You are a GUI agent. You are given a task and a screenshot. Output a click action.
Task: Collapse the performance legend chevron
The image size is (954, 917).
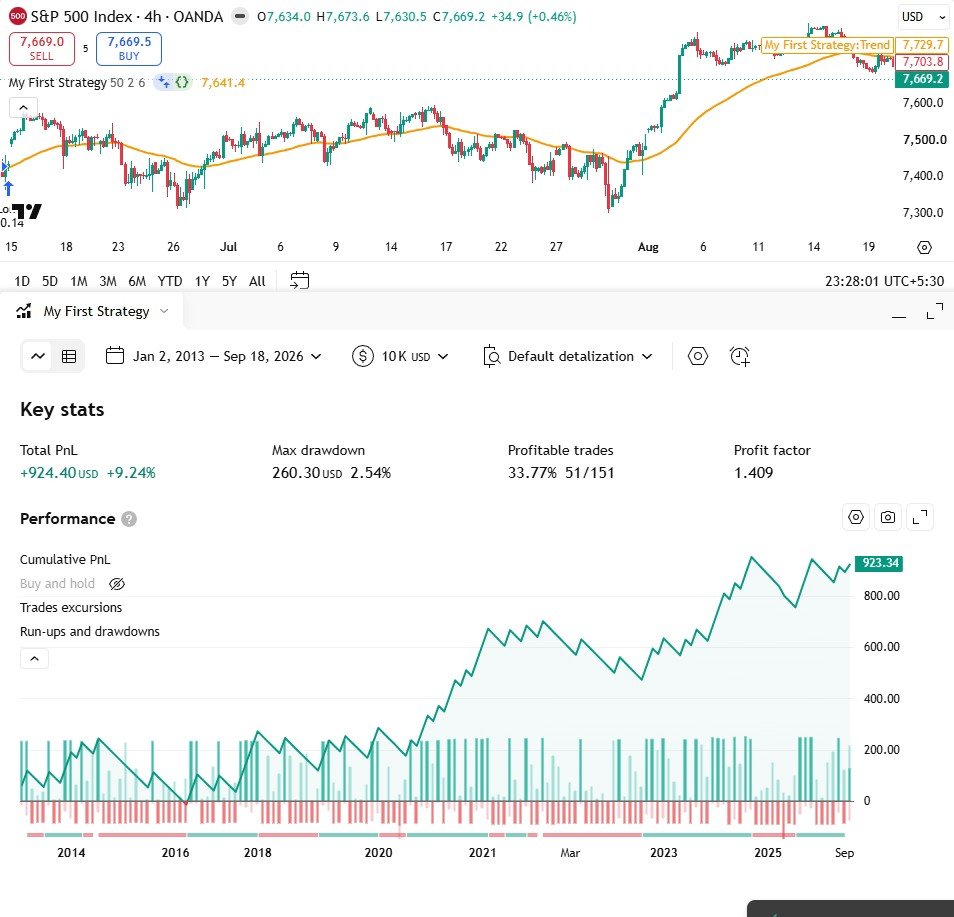tap(35, 658)
